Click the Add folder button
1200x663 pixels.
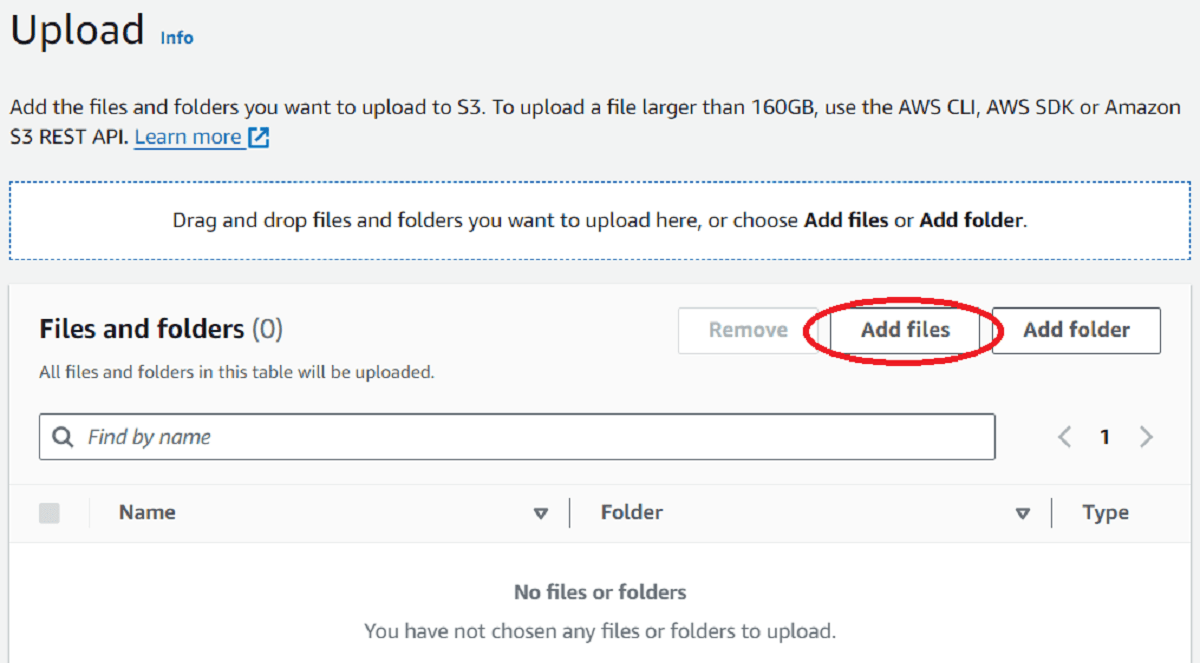[x=1076, y=330]
